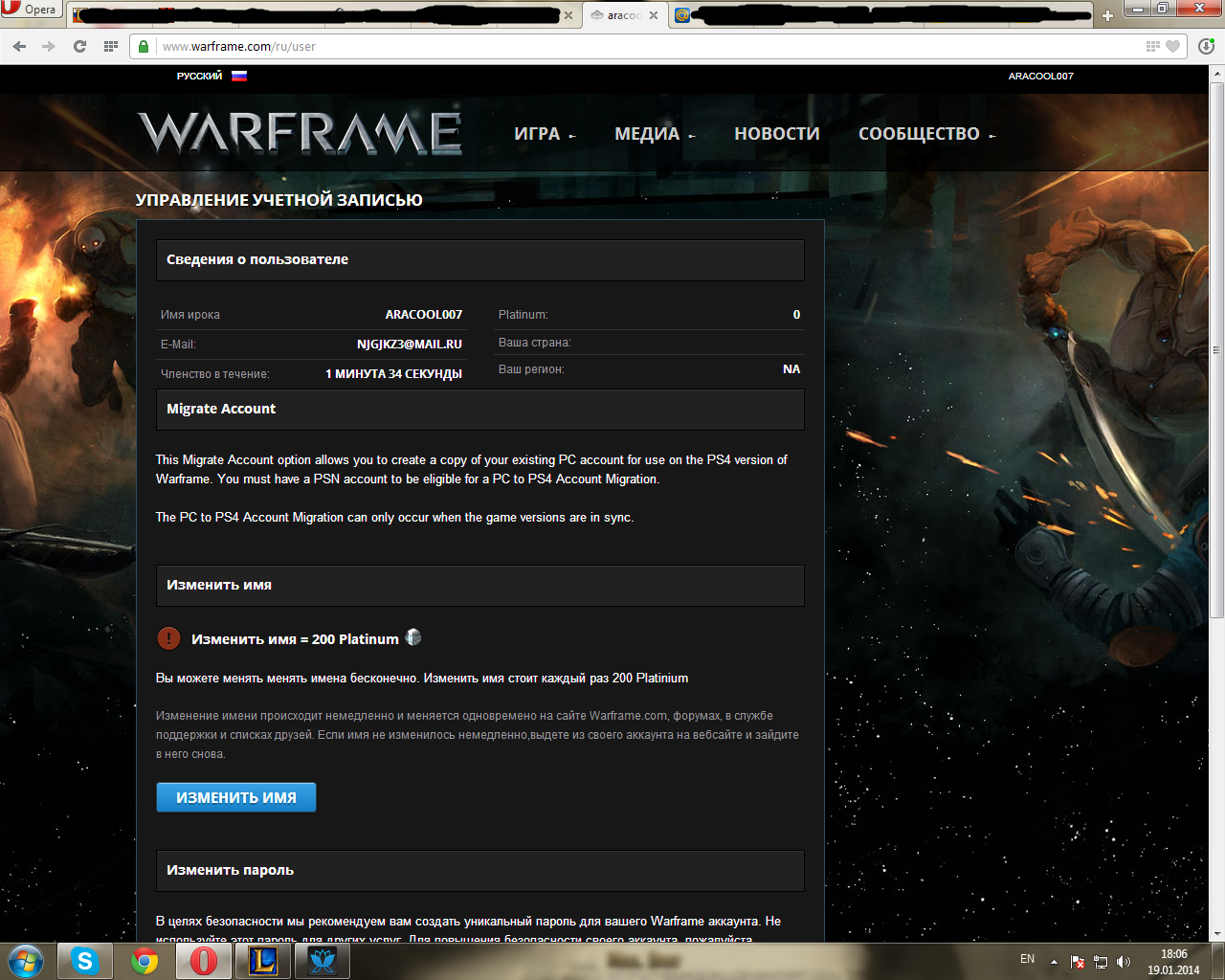Click the Russian flag language icon

pyautogui.click(x=239, y=76)
